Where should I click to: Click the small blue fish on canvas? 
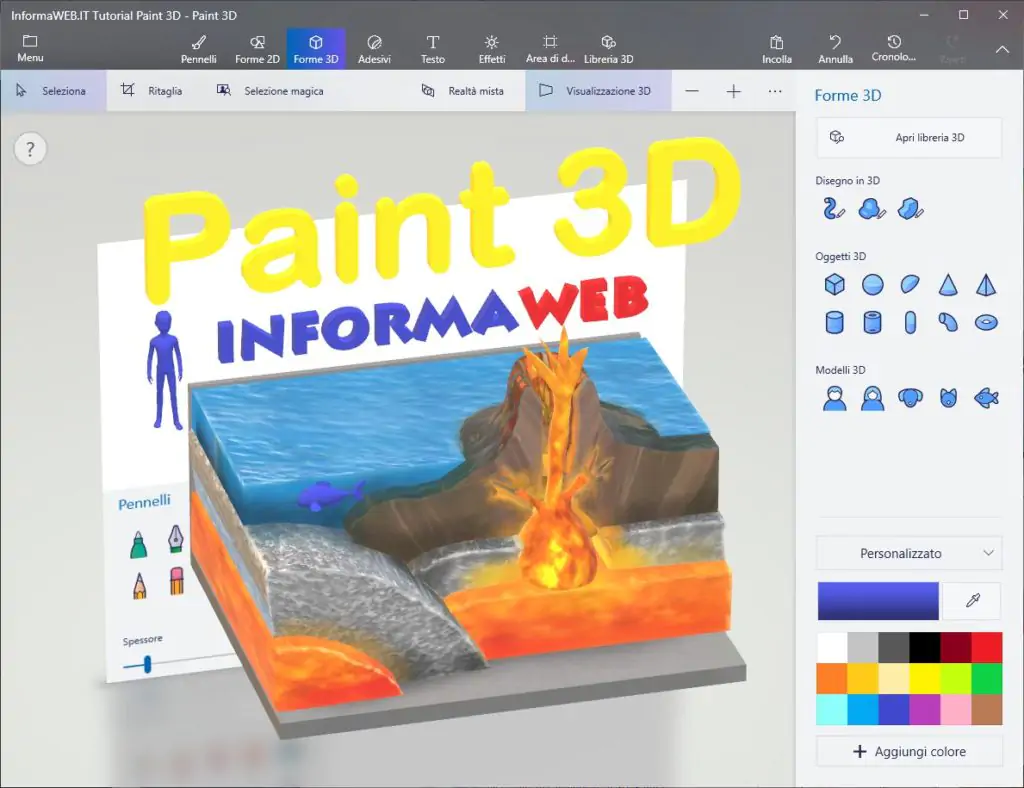click(328, 494)
